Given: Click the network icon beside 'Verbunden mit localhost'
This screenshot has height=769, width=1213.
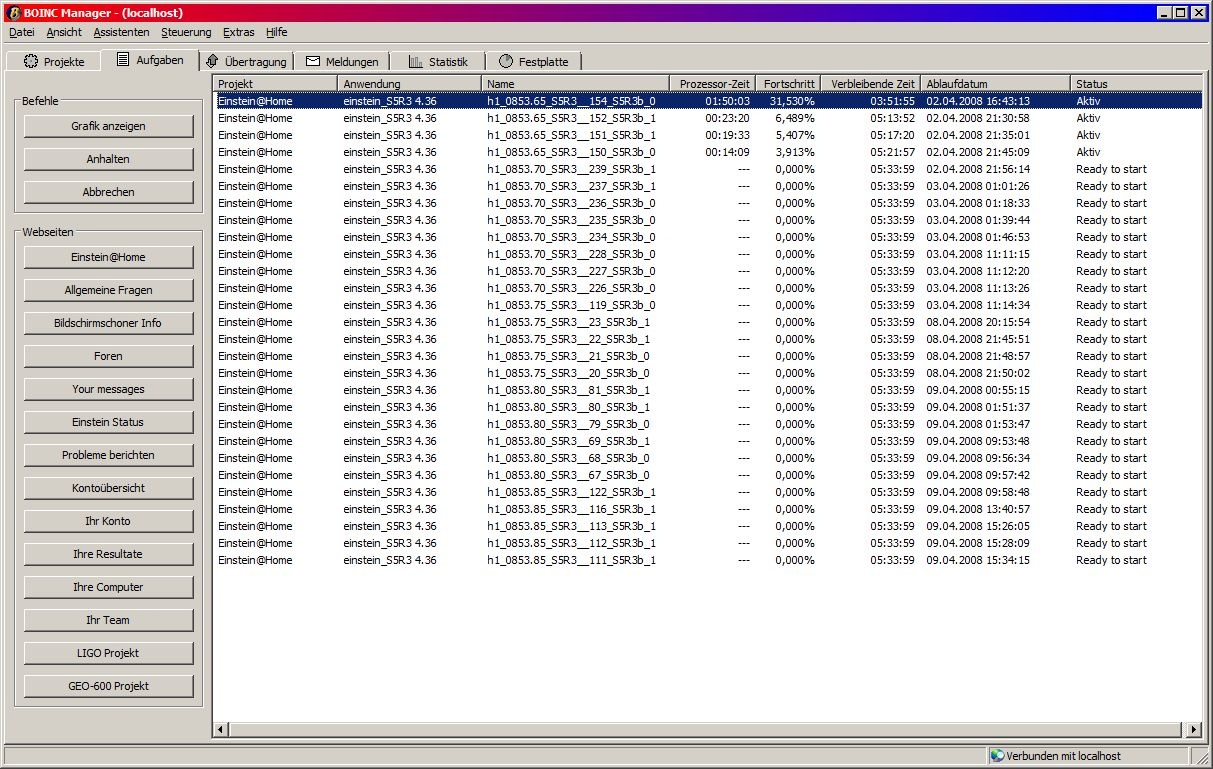Looking at the screenshot, I should (996, 756).
